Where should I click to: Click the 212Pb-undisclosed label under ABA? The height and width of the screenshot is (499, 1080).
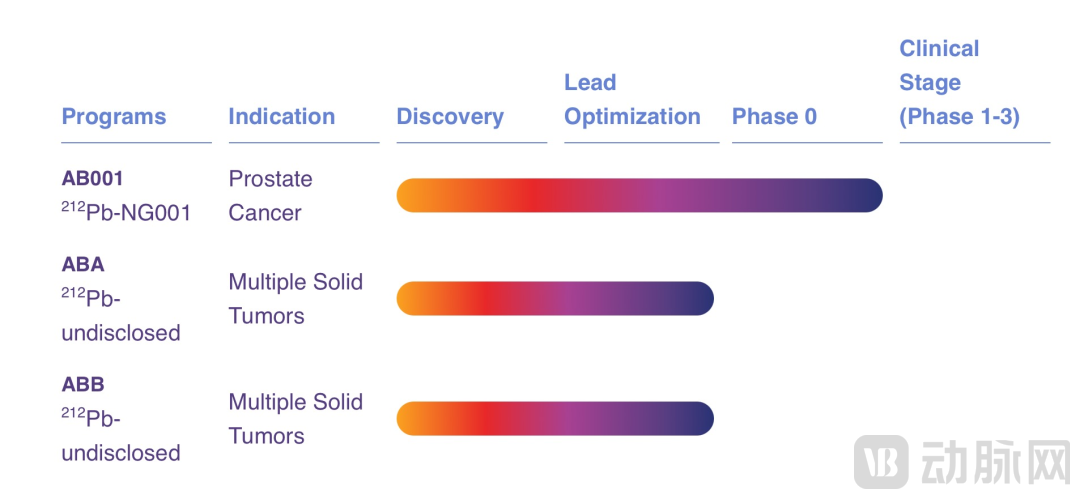click(x=121, y=316)
